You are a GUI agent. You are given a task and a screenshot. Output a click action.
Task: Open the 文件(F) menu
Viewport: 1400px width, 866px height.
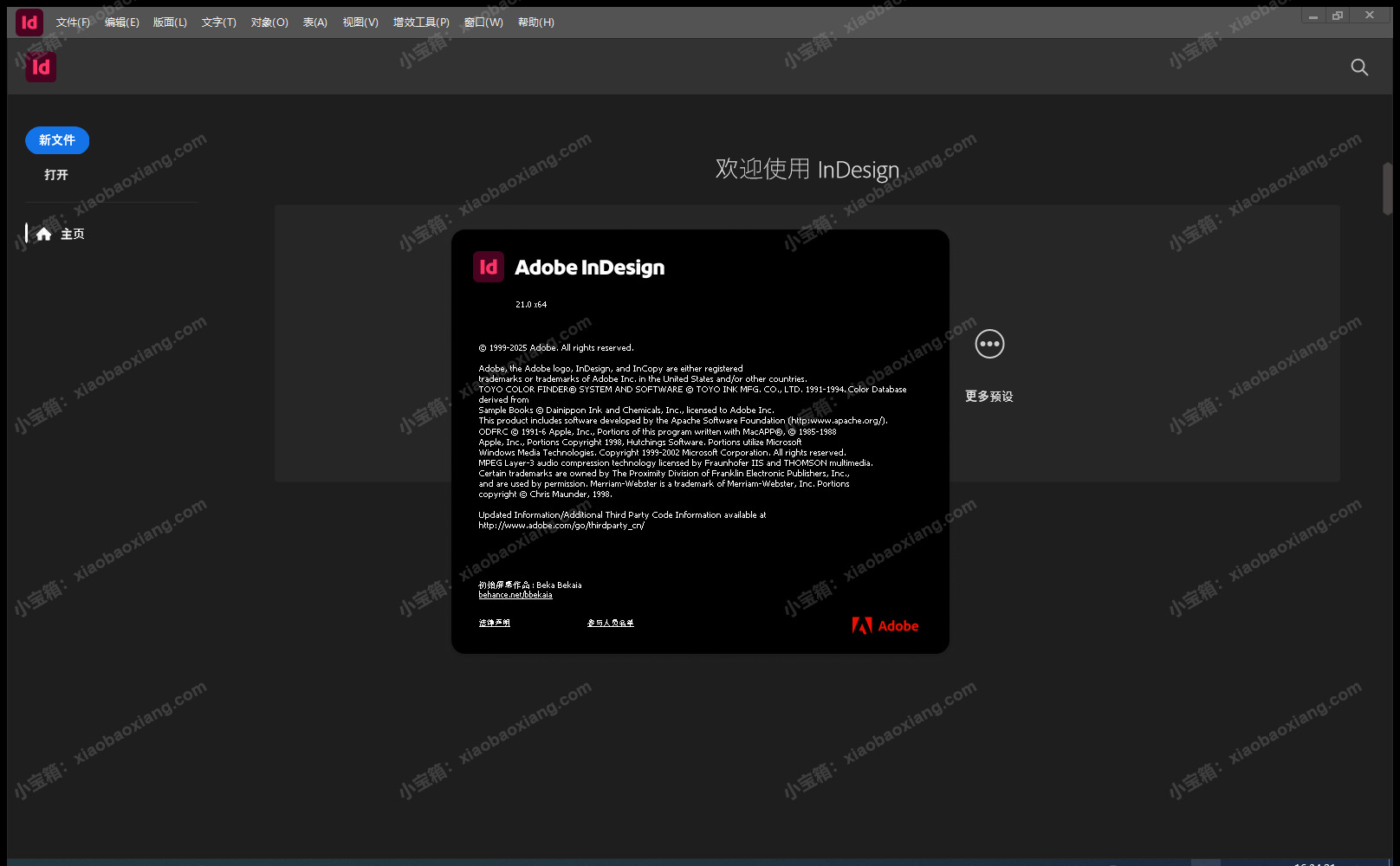(x=73, y=23)
